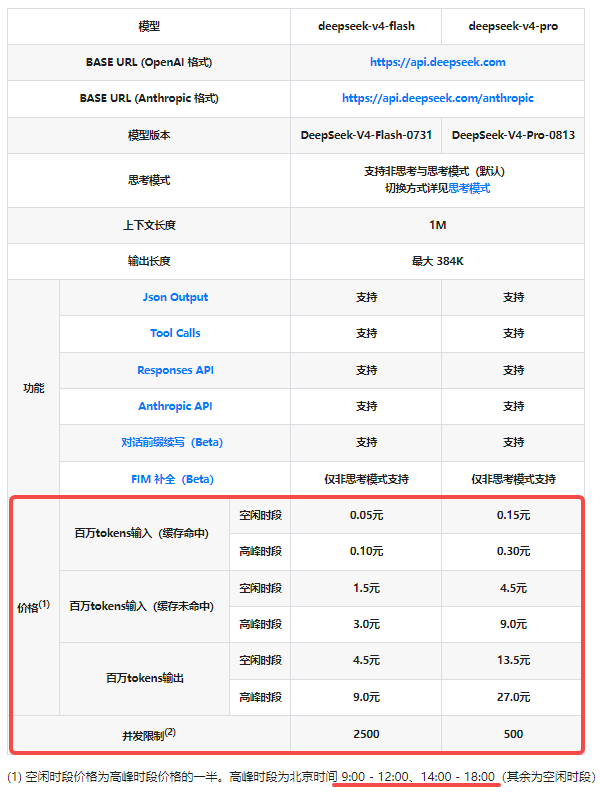Select the 1.5元 price cell
Screen dimensions: 600x797
pyautogui.click(x=366, y=588)
